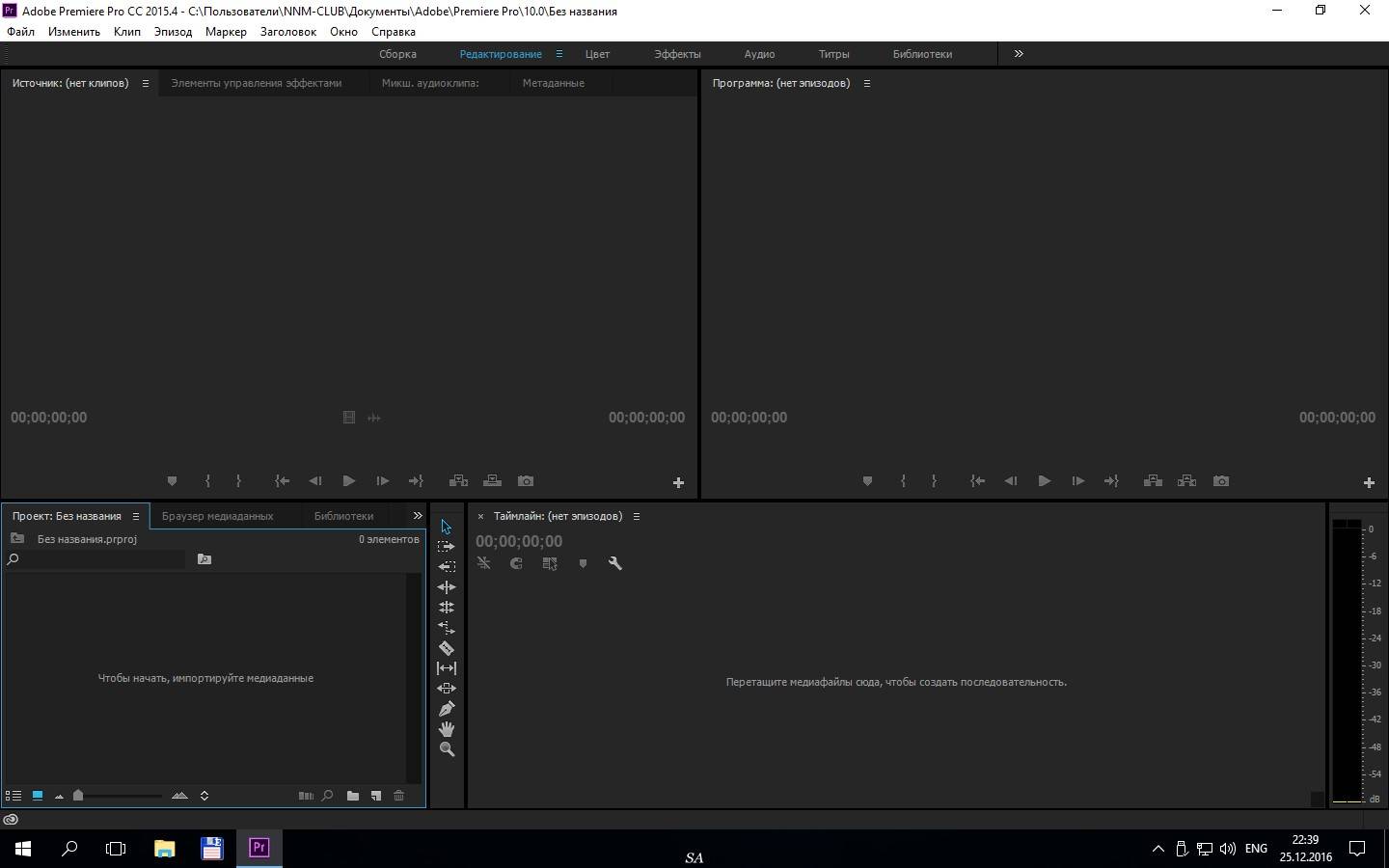Click the timeline settings wrench icon
Screen dimensions: 1389x868
(x=615, y=563)
